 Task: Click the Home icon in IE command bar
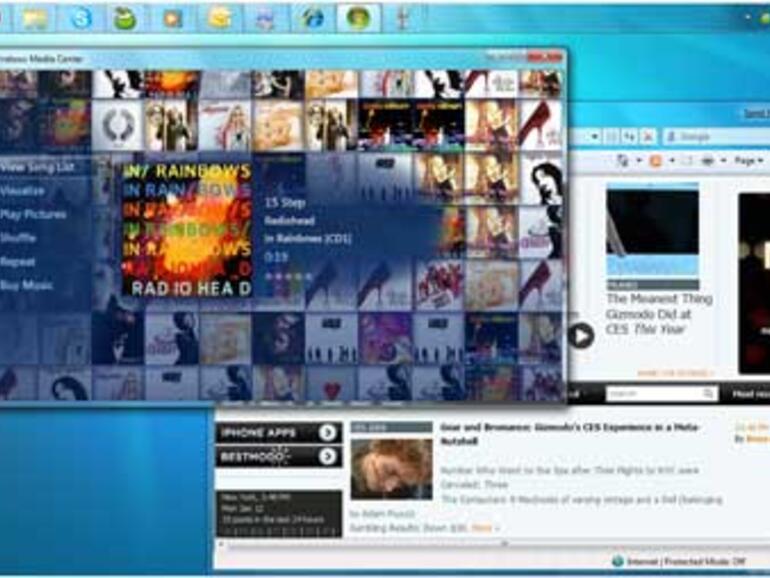(x=623, y=161)
